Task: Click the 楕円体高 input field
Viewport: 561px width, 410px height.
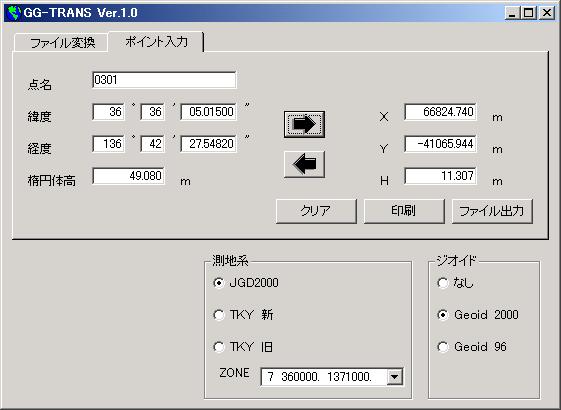Action: click(x=128, y=176)
